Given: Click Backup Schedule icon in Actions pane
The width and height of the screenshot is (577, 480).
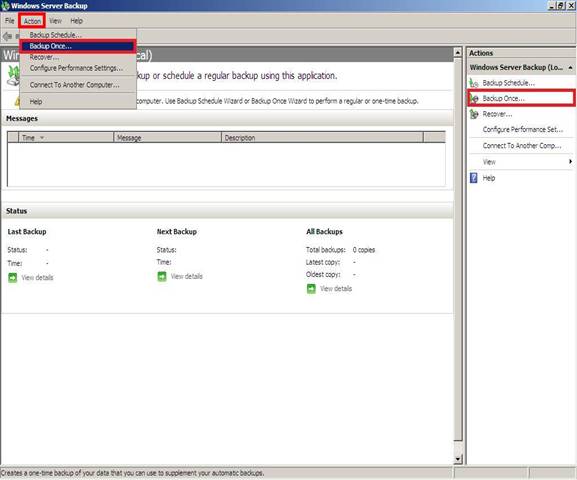Looking at the screenshot, I should (x=474, y=83).
